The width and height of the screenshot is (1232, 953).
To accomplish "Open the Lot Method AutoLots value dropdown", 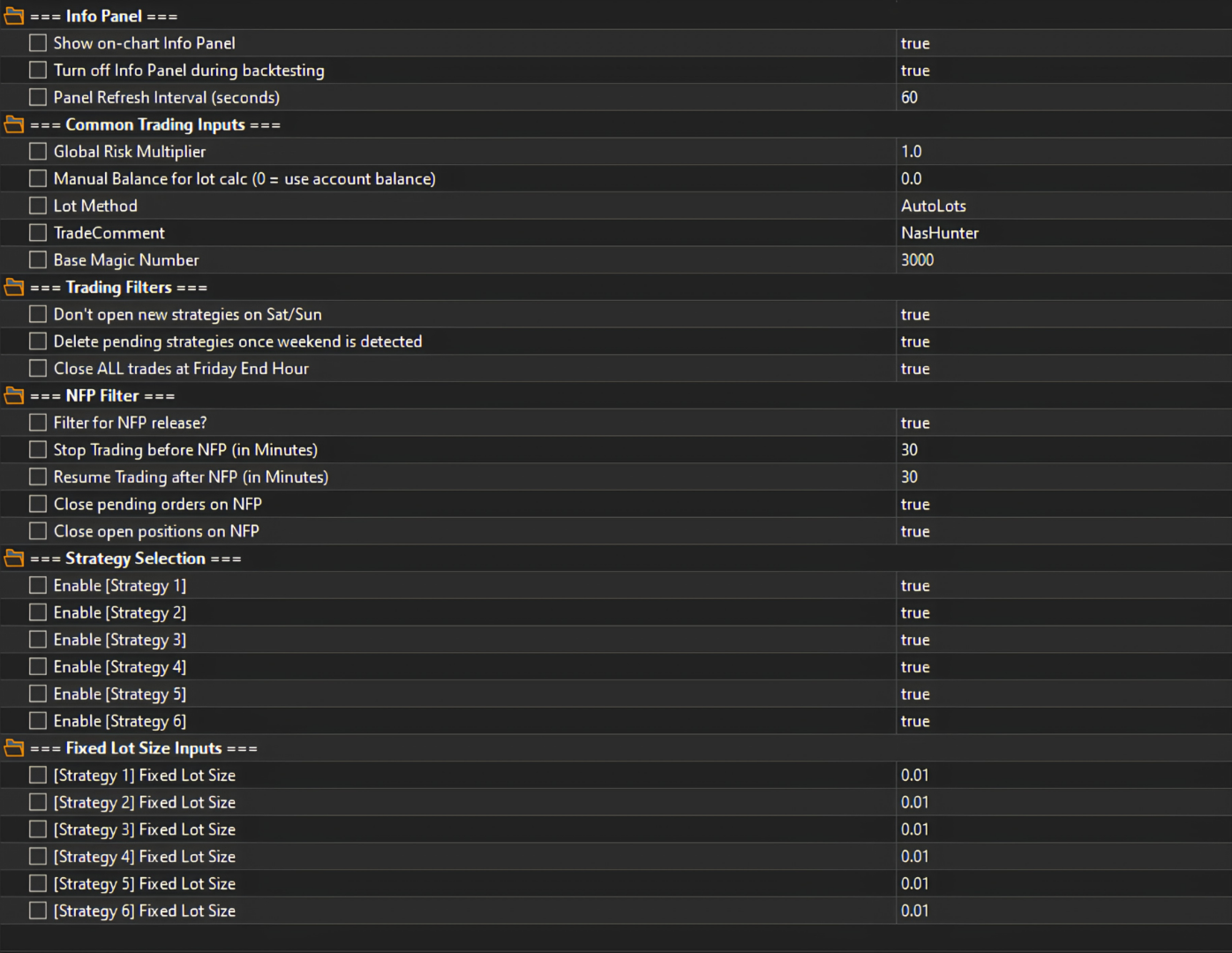I will (x=1063, y=206).
